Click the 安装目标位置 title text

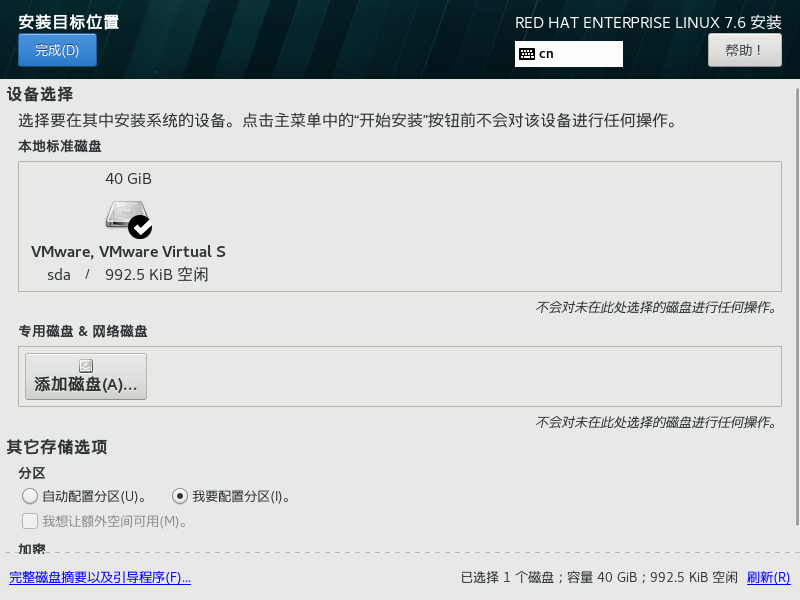69,22
